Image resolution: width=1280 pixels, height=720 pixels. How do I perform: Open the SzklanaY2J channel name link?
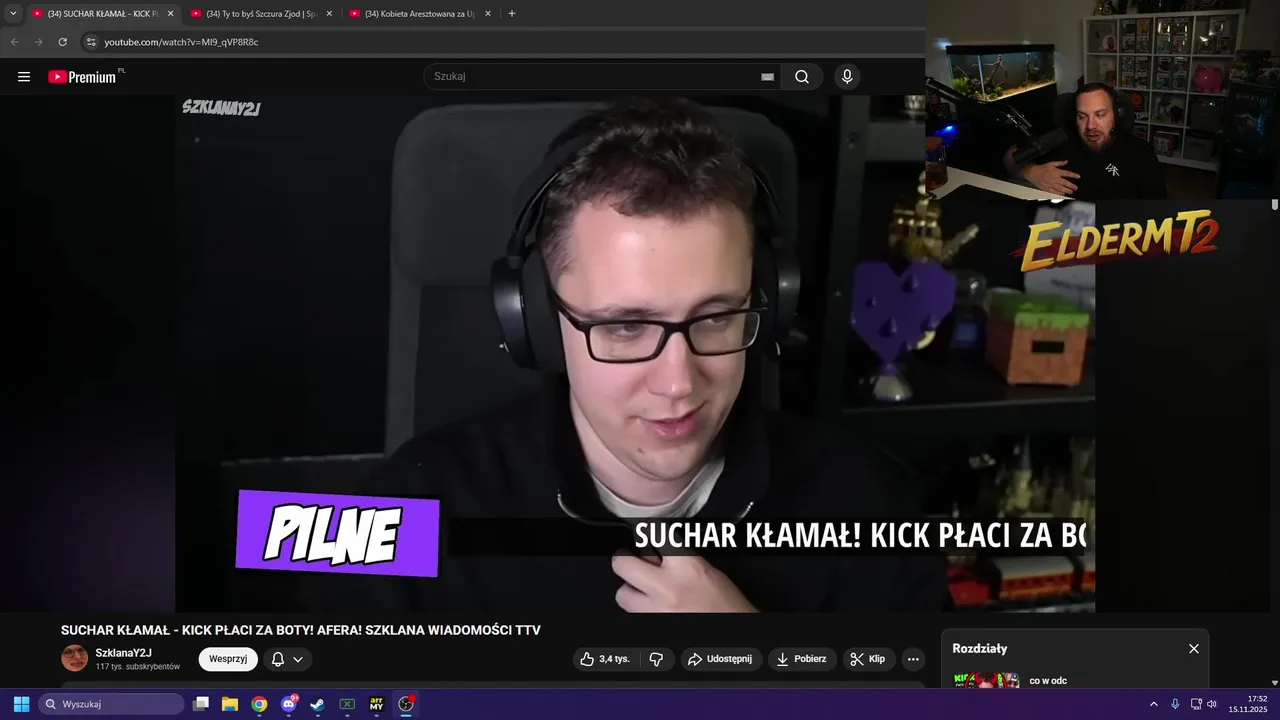pyautogui.click(x=123, y=653)
